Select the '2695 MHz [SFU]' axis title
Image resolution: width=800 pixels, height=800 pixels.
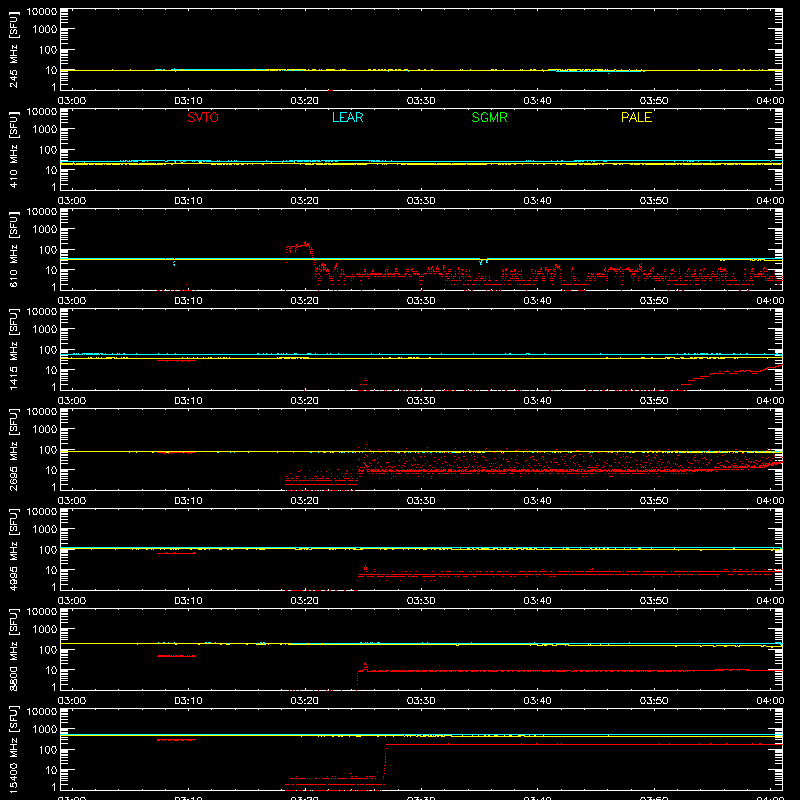click(14, 449)
